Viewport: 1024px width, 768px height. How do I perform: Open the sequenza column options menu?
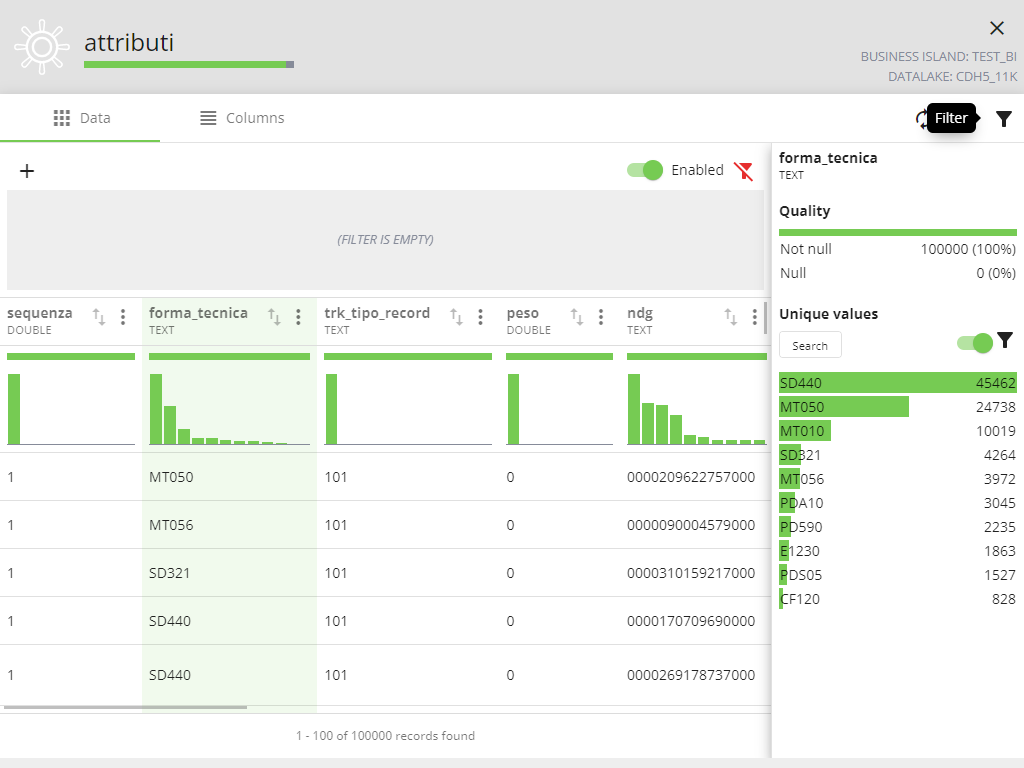(123, 317)
